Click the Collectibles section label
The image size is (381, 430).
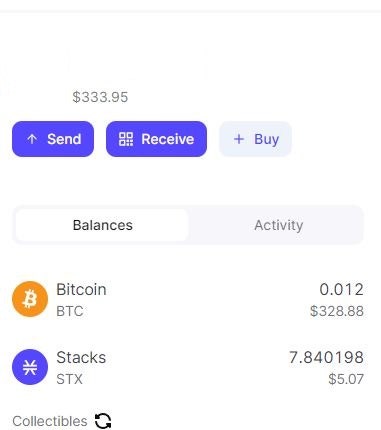[50, 421]
